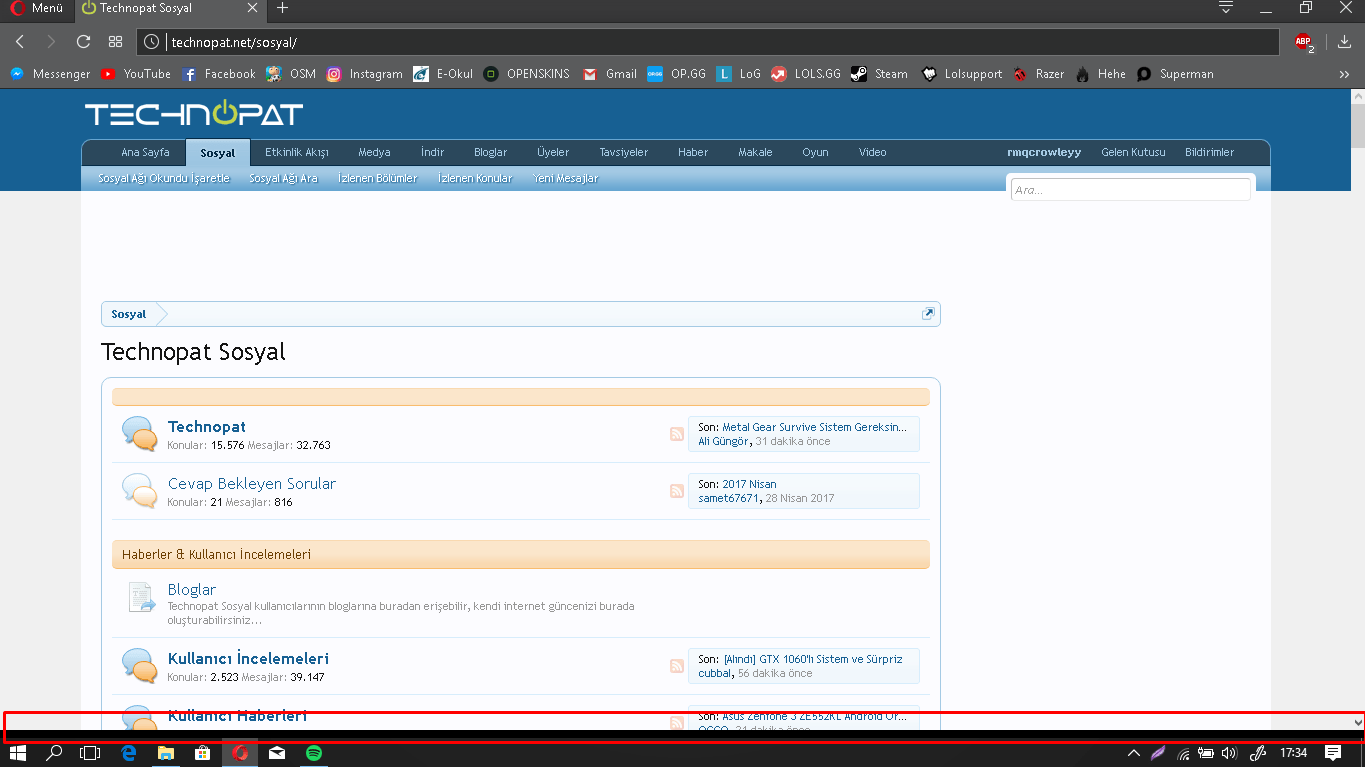This screenshot has width=1365, height=767.
Task: Open the Video navigation tab
Action: [872, 153]
